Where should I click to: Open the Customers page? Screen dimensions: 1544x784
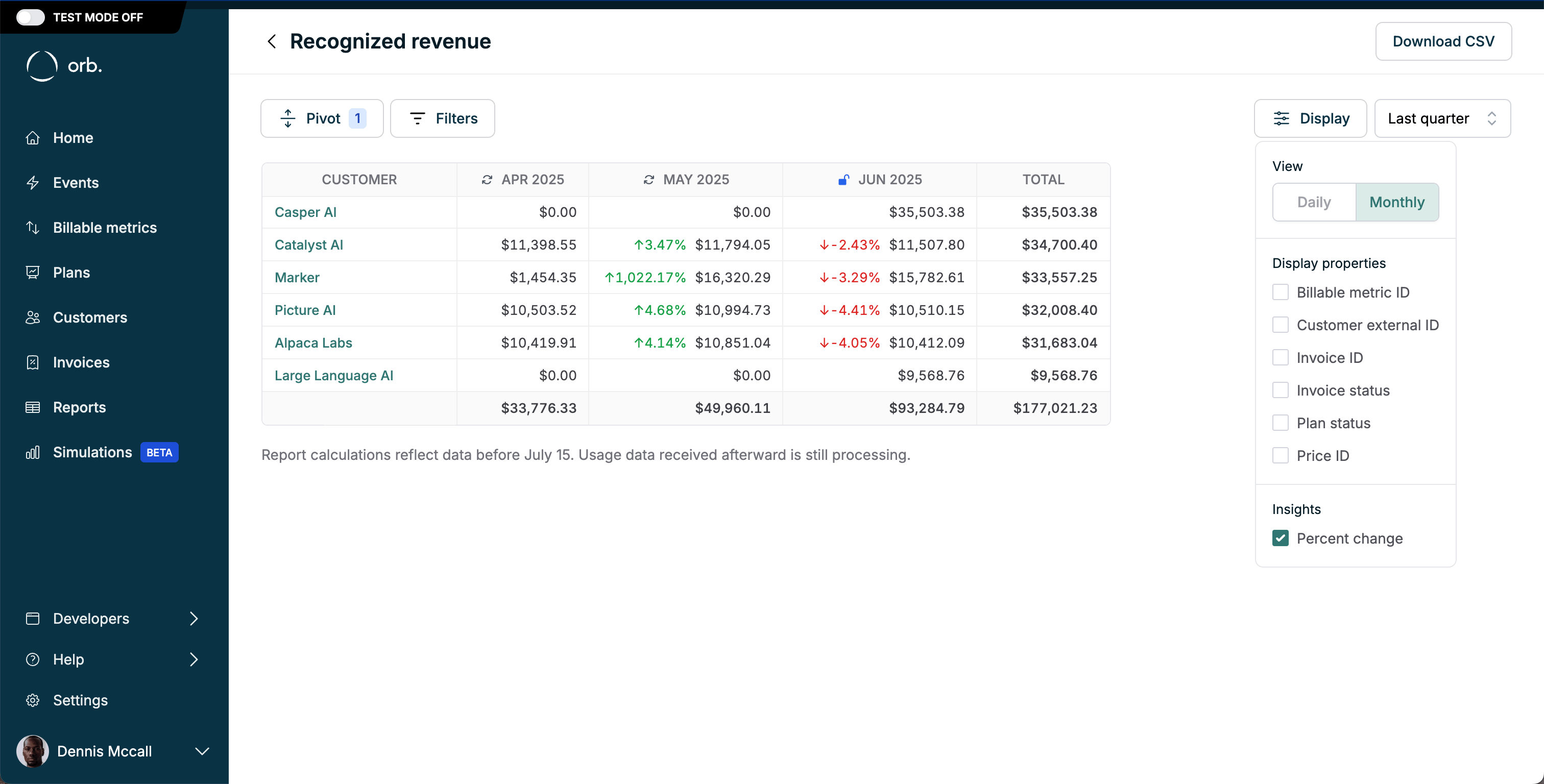[90, 317]
